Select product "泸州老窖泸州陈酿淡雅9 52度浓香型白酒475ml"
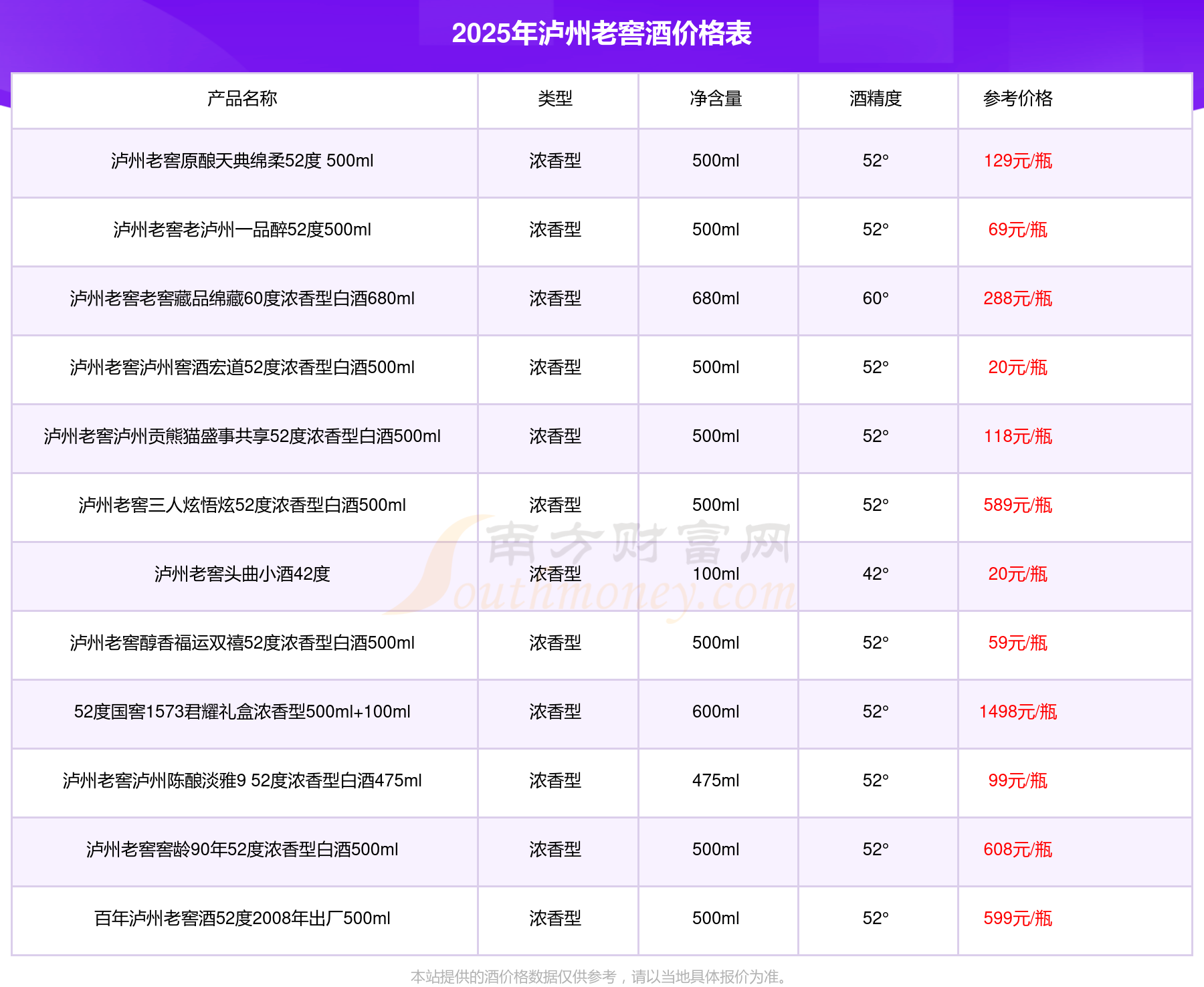 (x=242, y=780)
